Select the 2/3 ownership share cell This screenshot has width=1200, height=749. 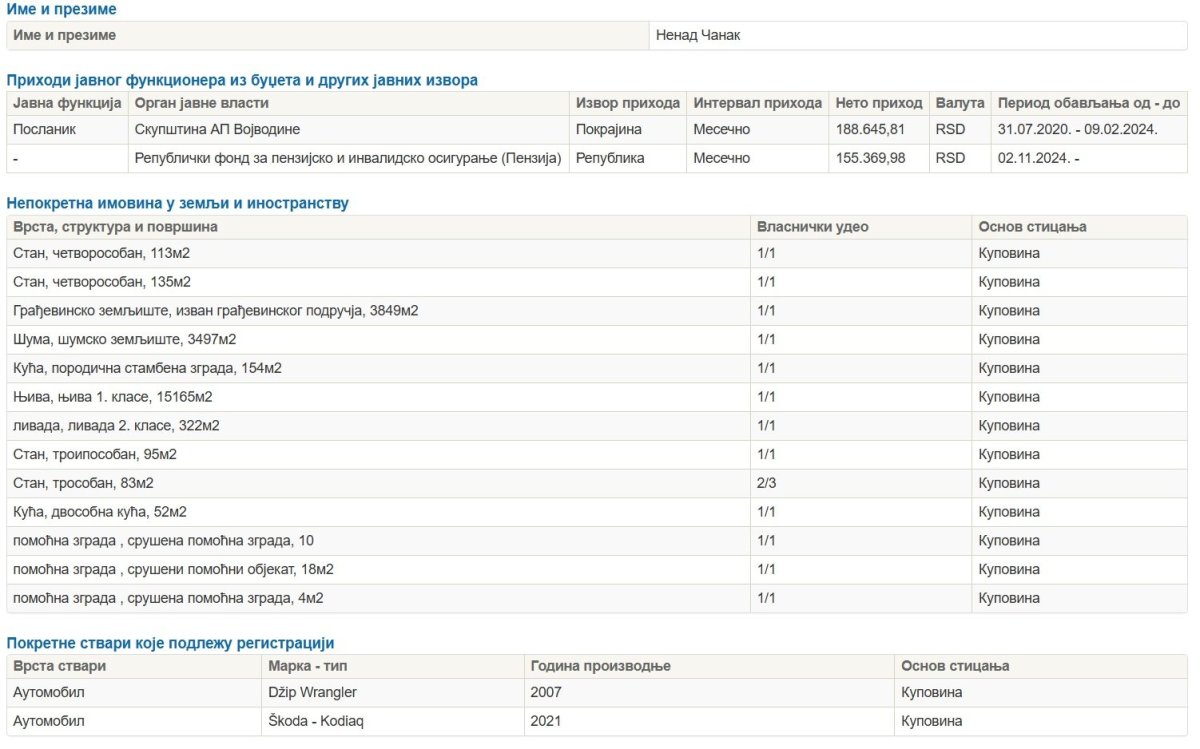tap(767, 483)
